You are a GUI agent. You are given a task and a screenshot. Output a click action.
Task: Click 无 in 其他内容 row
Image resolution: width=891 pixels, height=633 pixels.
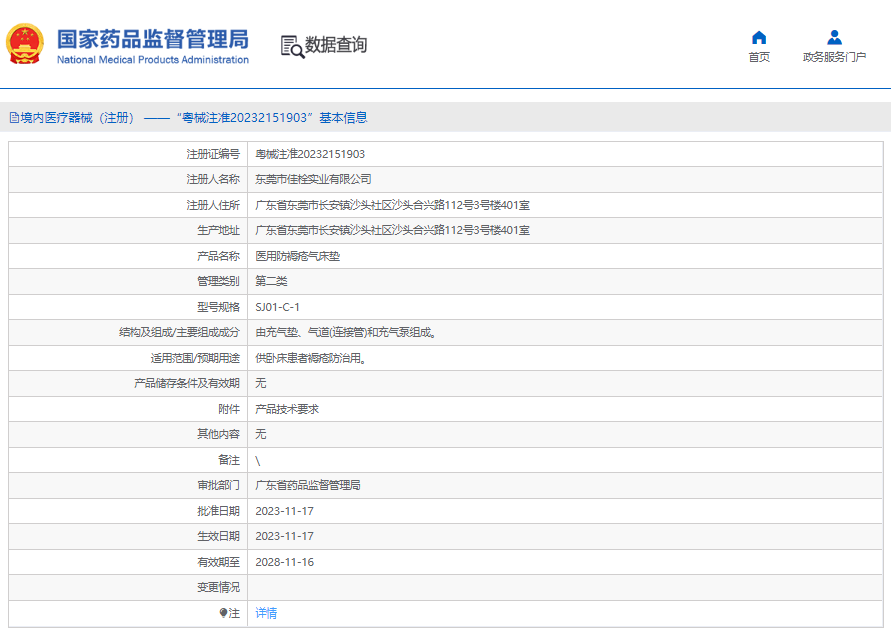[x=260, y=434]
